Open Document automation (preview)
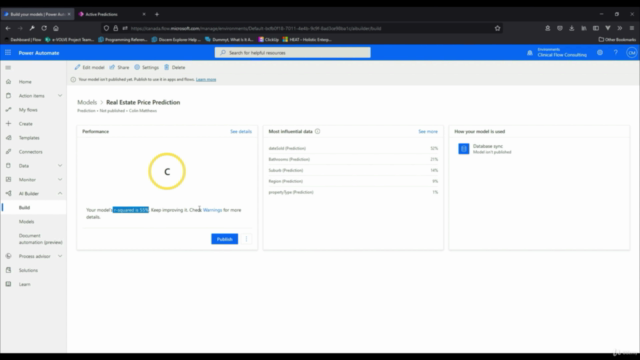 [40, 239]
